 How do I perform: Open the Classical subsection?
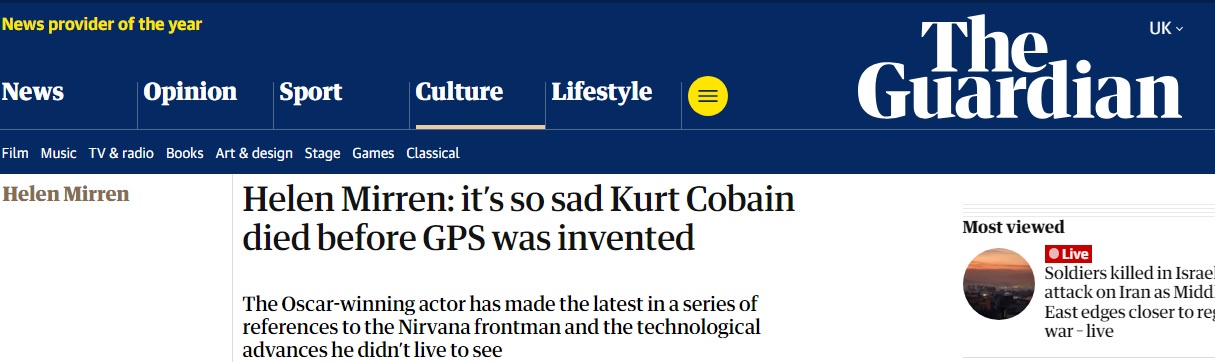433,153
